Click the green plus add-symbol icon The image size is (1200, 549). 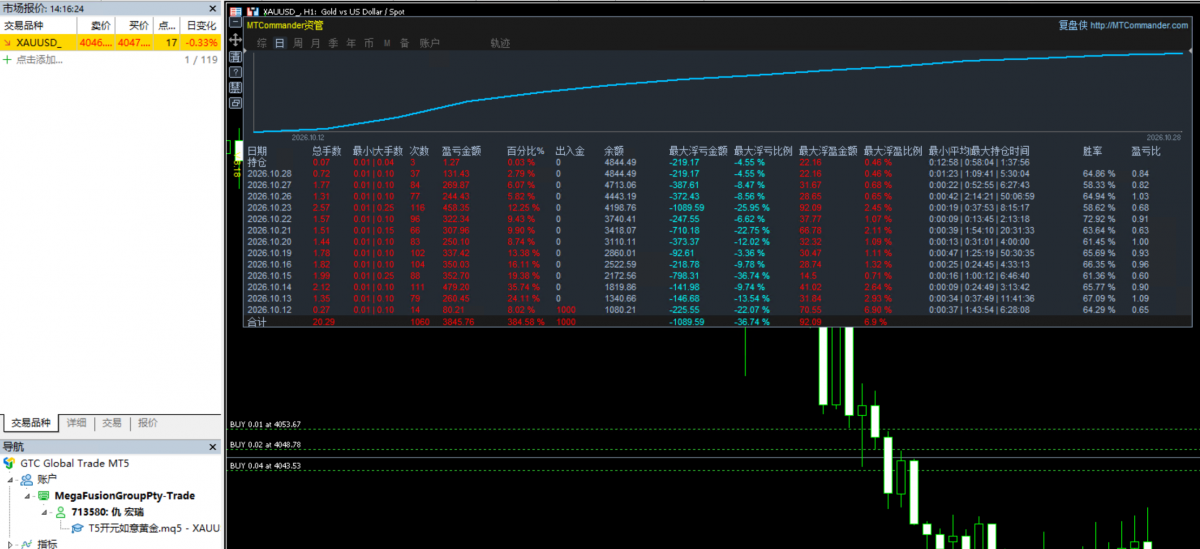click(x=7, y=60)
